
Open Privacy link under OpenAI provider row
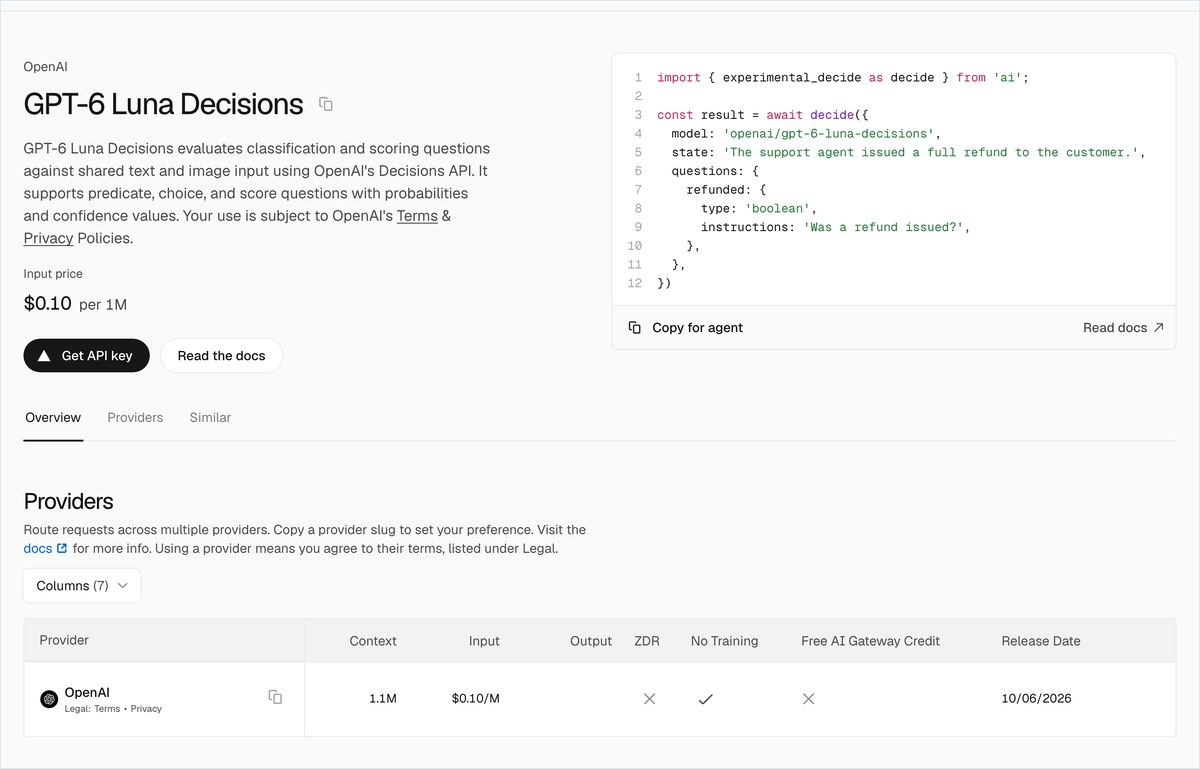pos(146,709)
